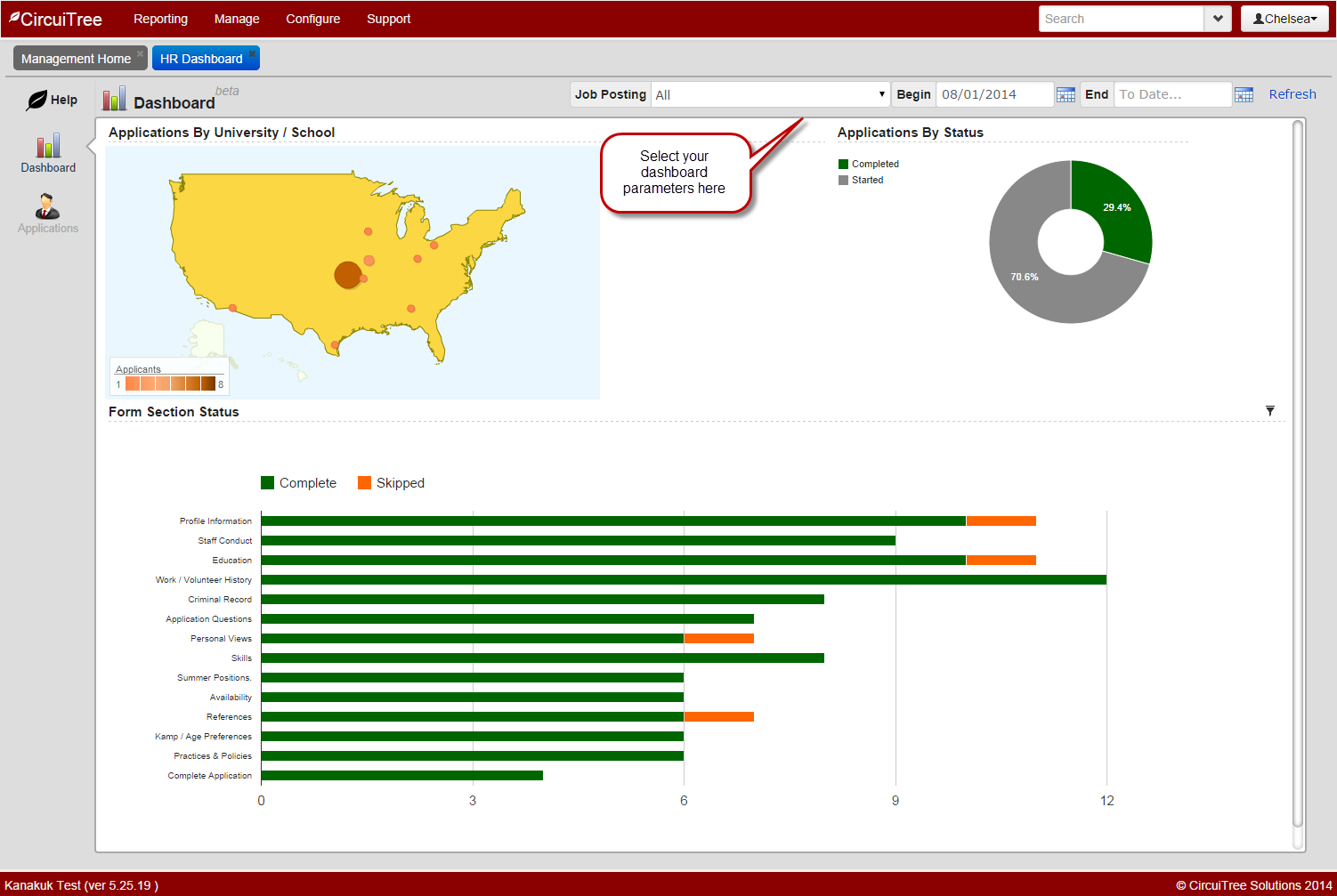Viewport: 1337px width, 896px height.
Task: Close the Management Home tab
Action: click(140, 53)
